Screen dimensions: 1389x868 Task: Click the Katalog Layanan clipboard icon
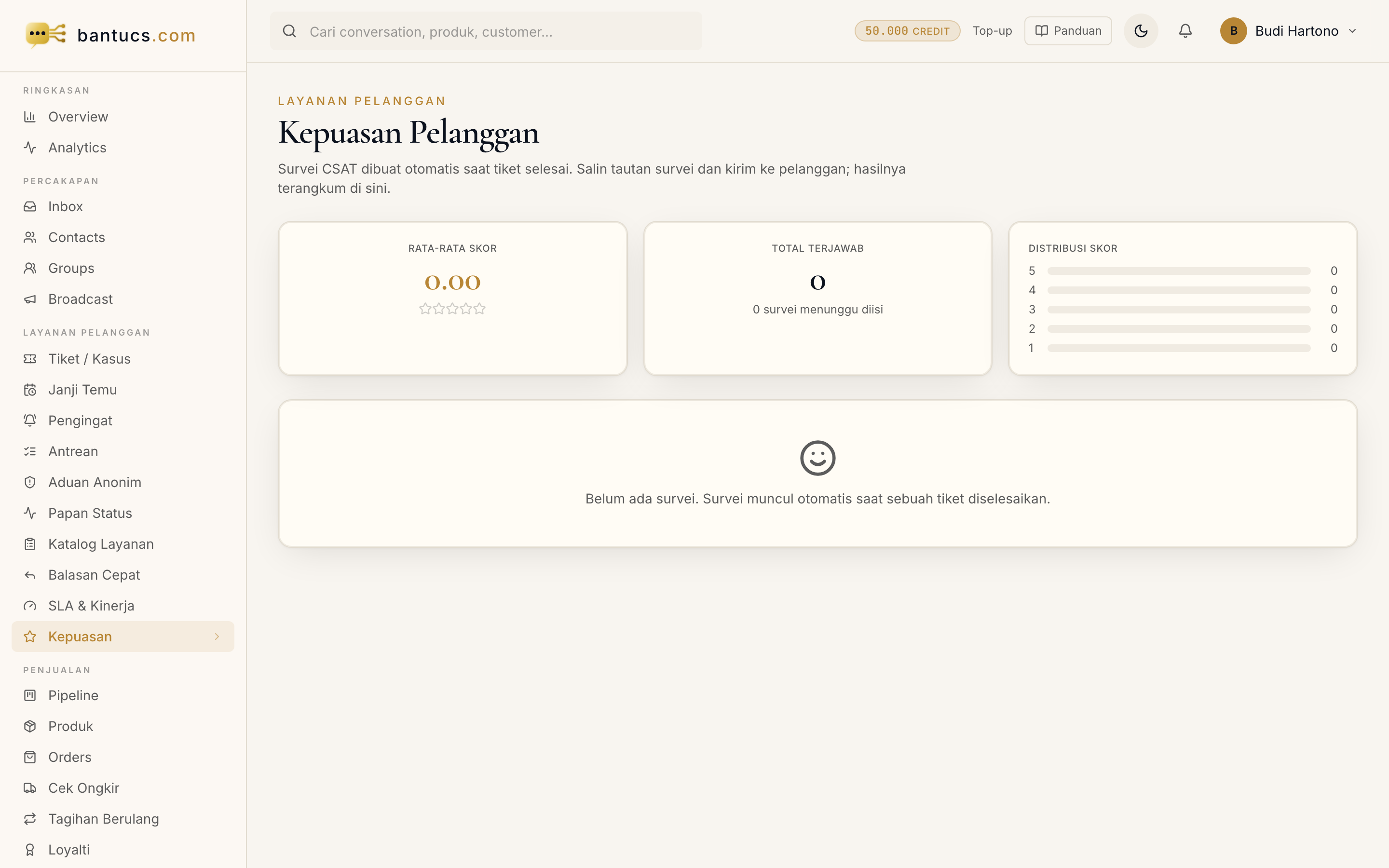pos(30,544)
